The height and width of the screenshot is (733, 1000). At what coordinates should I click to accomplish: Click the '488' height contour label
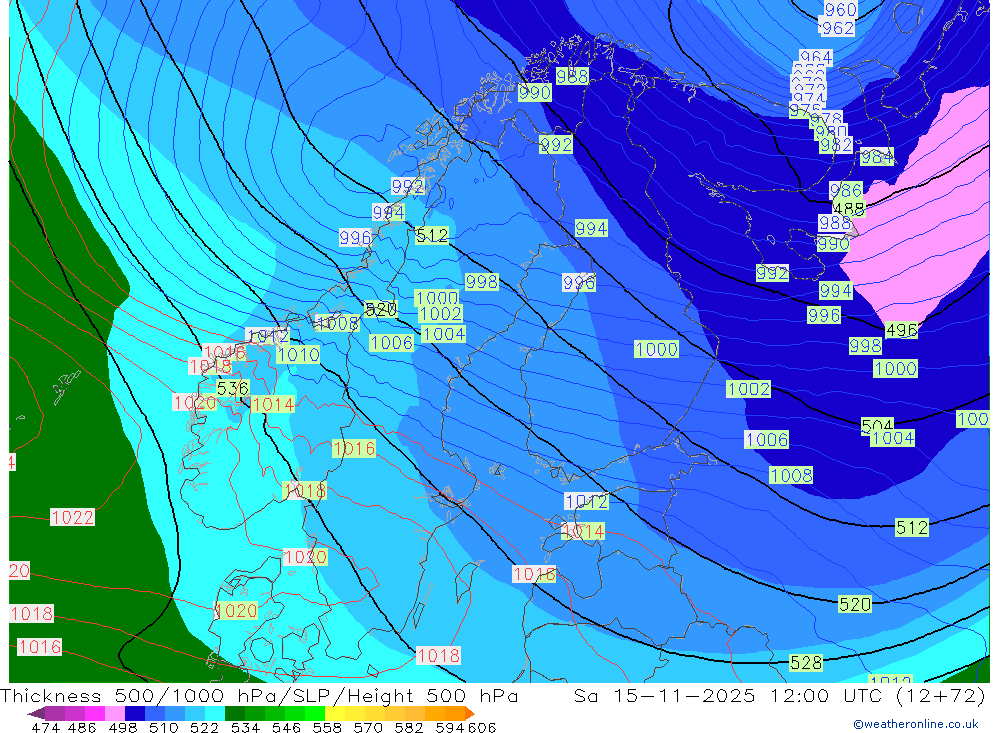(x=848, y=208)
